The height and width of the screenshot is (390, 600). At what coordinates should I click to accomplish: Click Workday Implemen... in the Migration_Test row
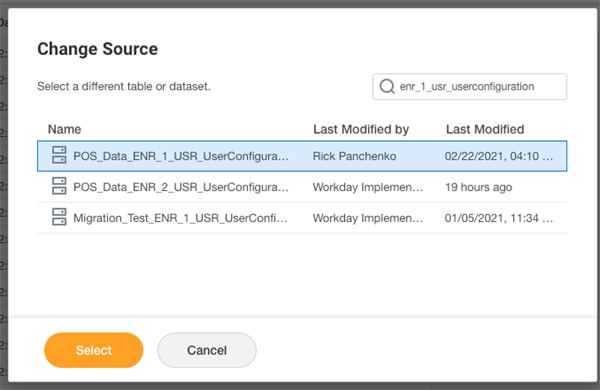pos(368,218)
